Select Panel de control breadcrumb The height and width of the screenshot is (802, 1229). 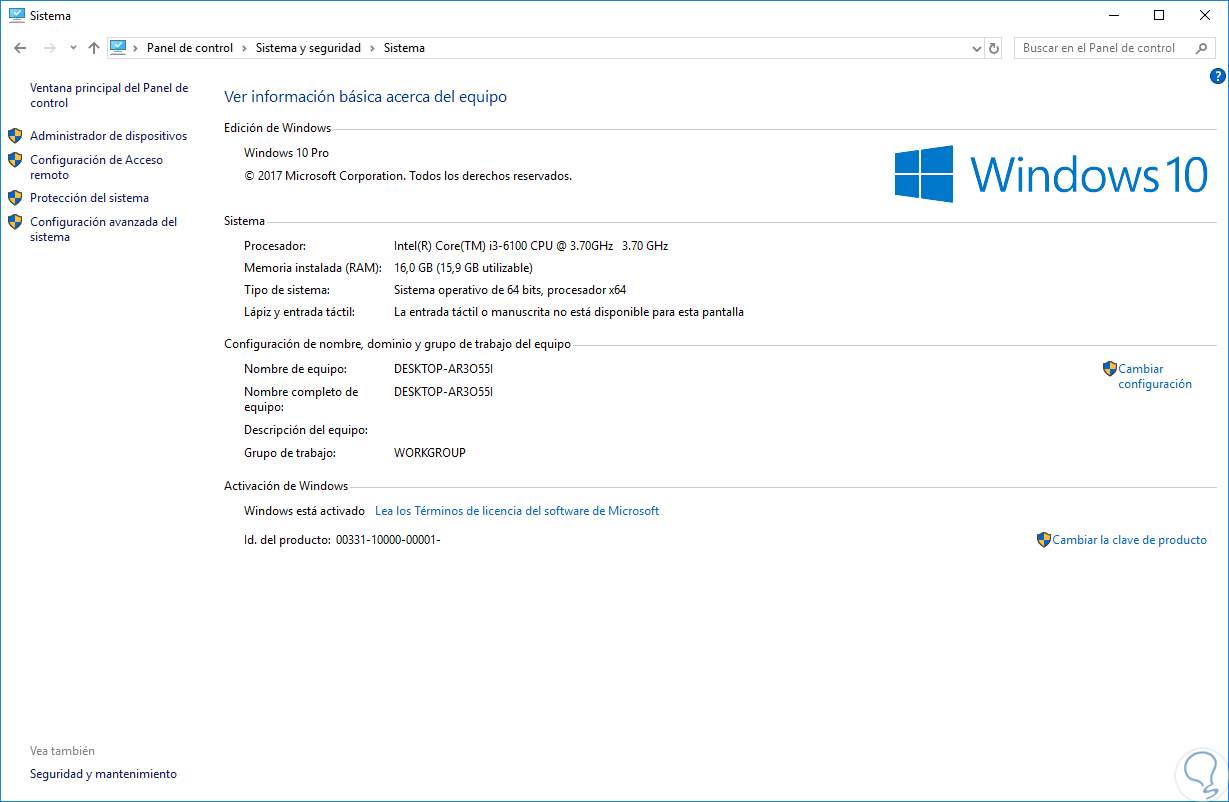[x=190, y=48]
